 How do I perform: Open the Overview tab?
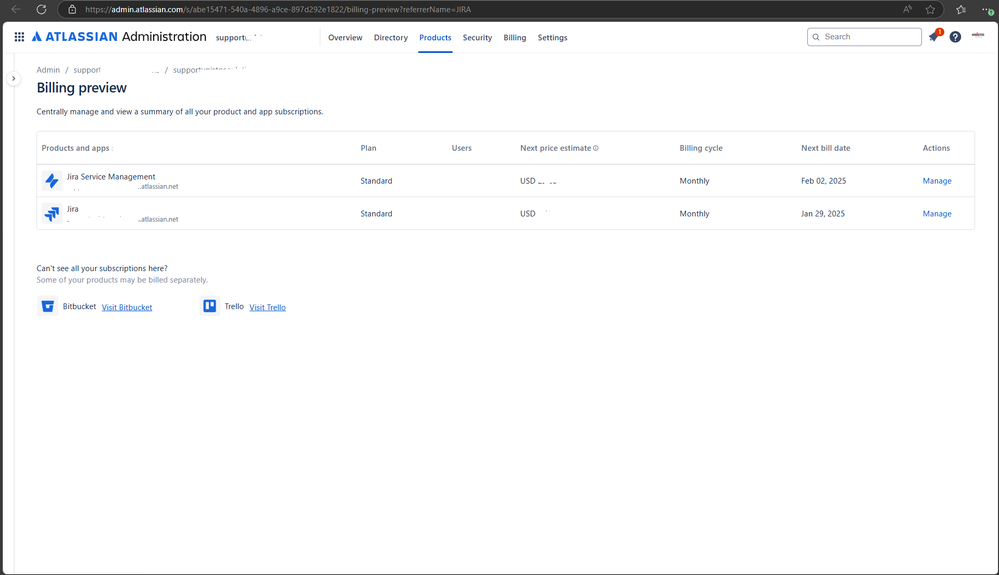pyautogui.click(x=345, y=38)
